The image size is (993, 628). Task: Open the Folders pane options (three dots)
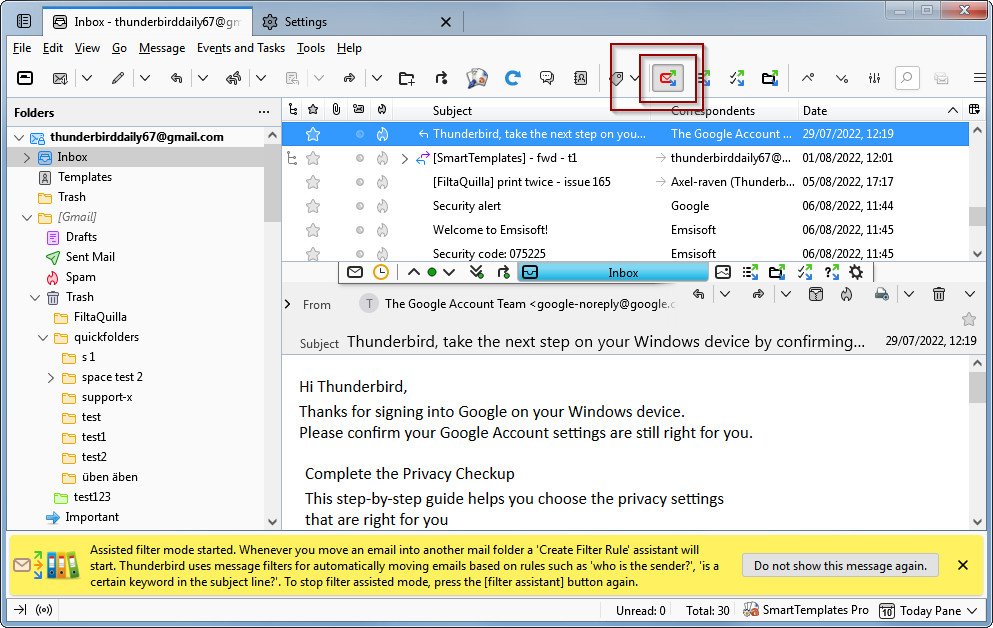pyautogui.click(x=264, y=112)
